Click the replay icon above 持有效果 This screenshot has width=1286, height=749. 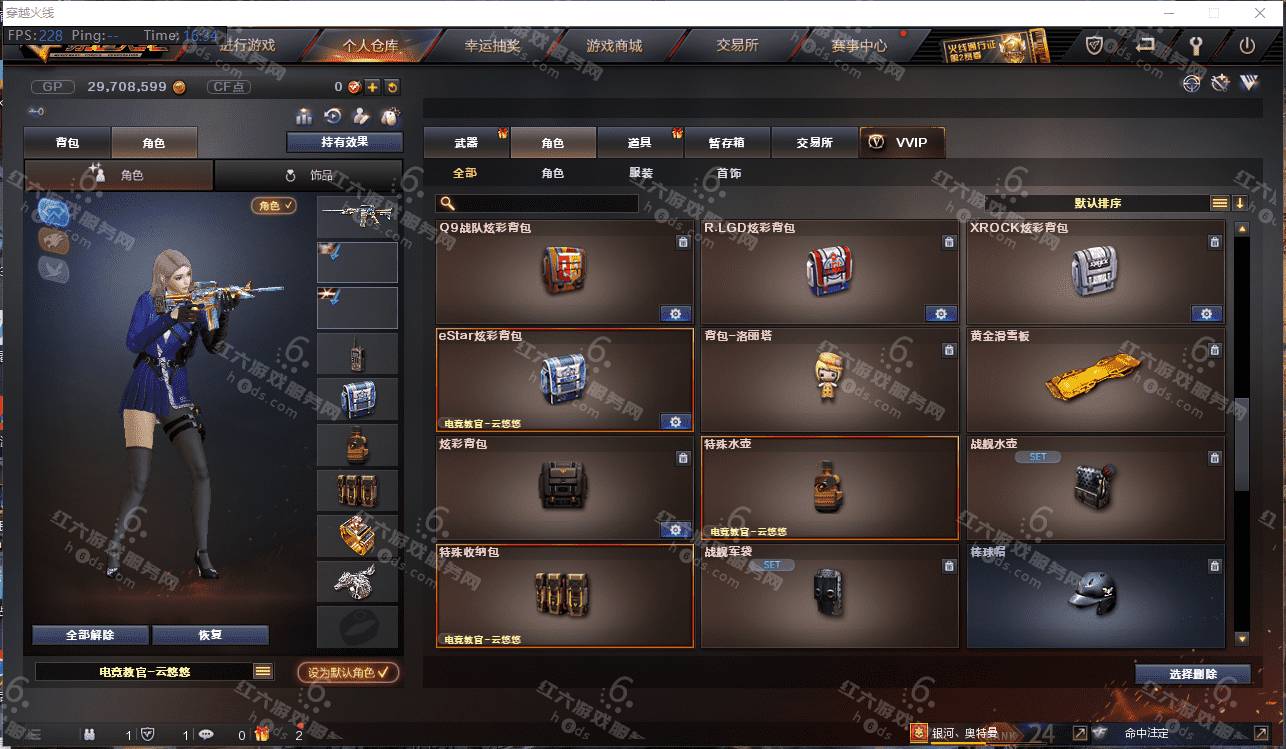333,117
